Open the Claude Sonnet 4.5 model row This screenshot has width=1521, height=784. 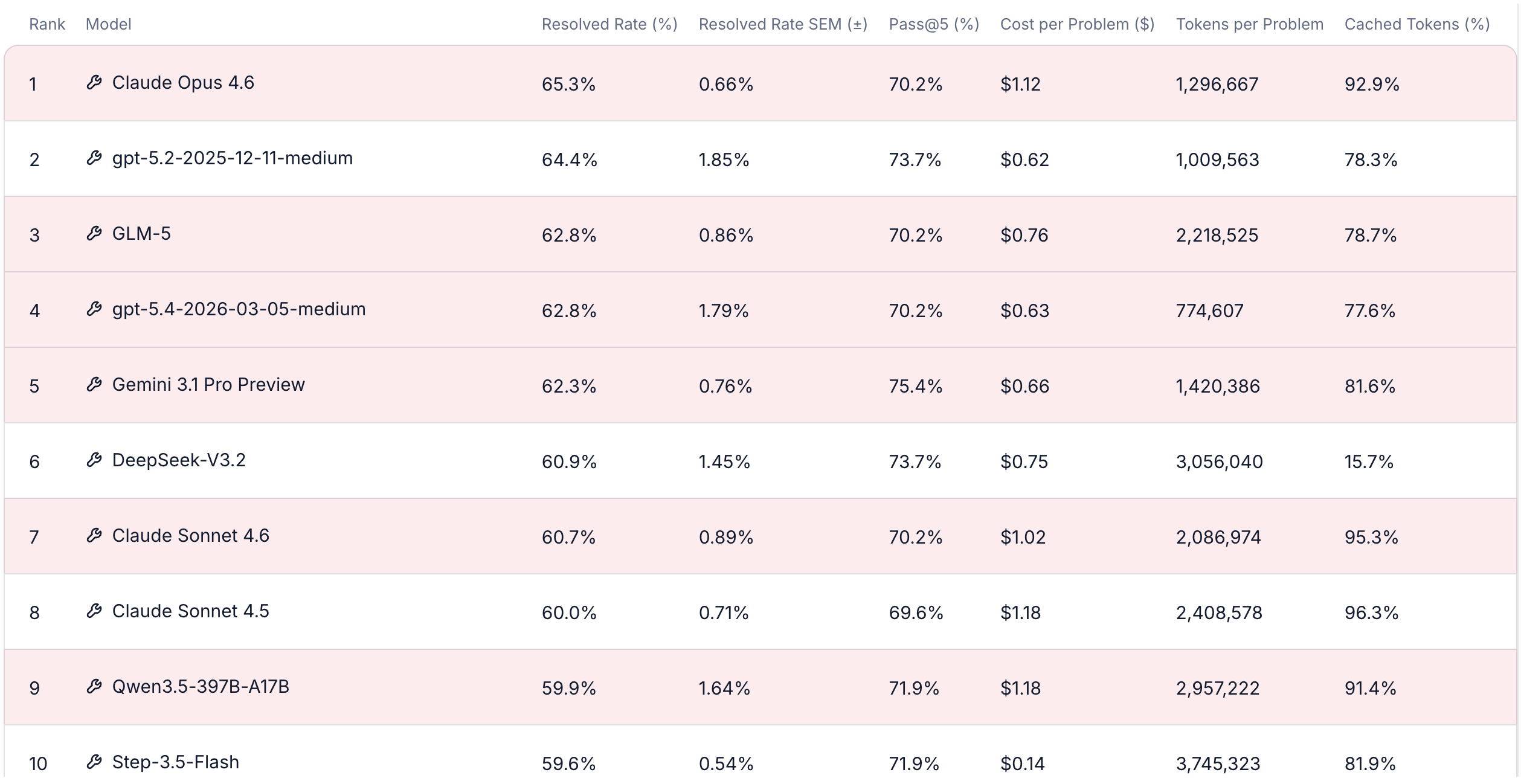(x=190, y=611)
